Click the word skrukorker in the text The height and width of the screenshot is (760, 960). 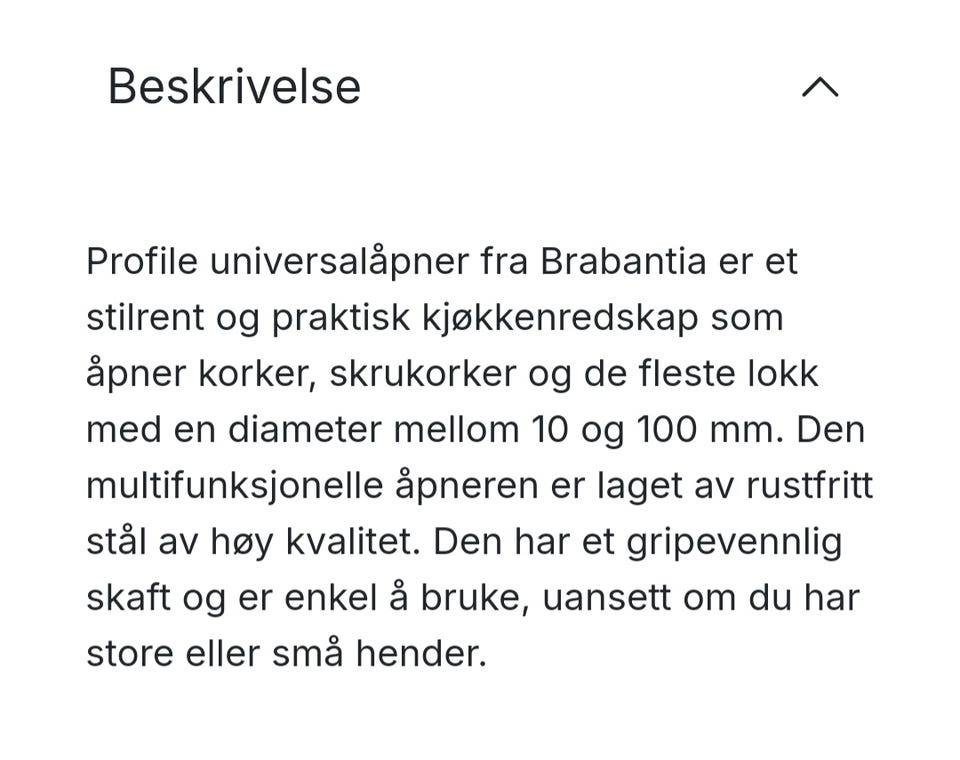tap(423, 374)
